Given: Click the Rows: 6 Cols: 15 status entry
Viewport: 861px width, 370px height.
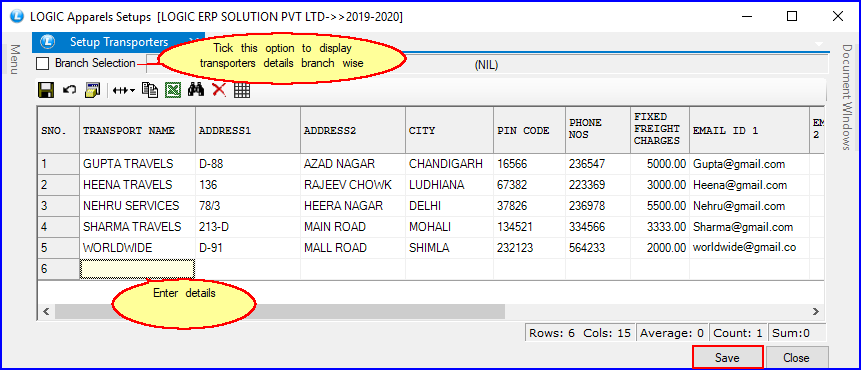Looking at the screenshot, I should [x=579, y=333].
